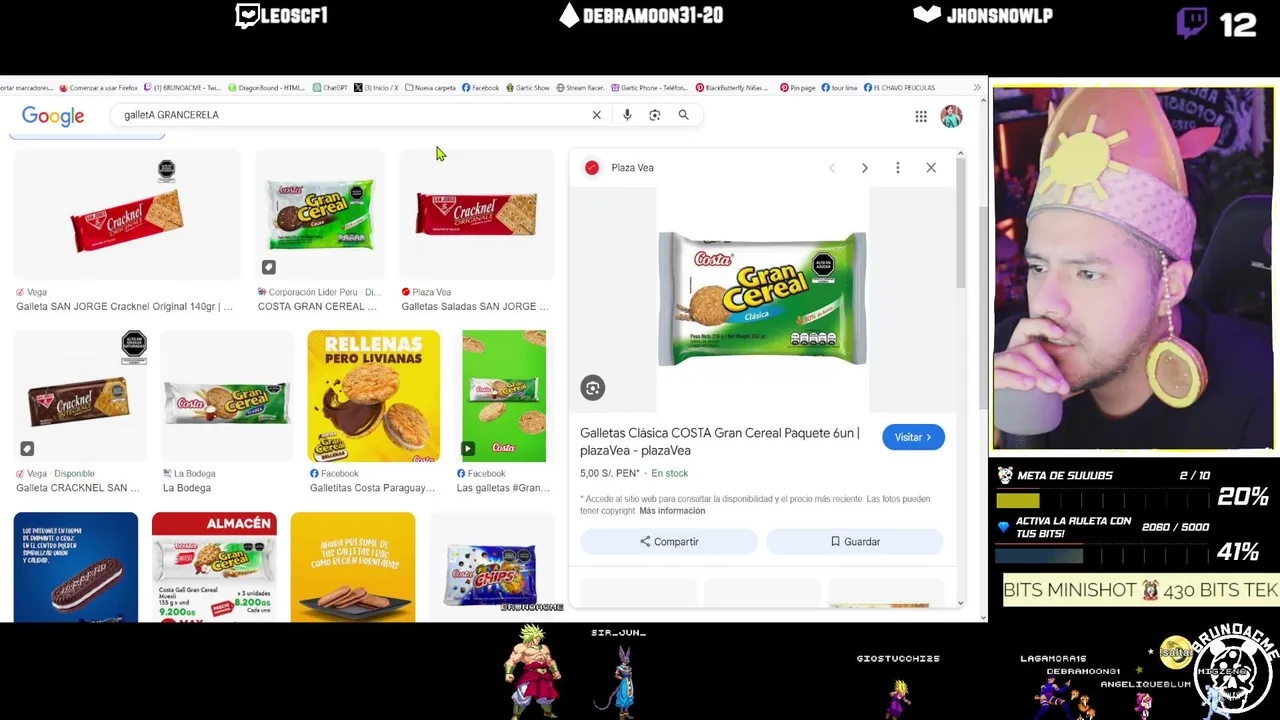Screen dimensions: 1280x720
Task: Open the Gartic Phone bookmark
Action: tap(649, 88)
